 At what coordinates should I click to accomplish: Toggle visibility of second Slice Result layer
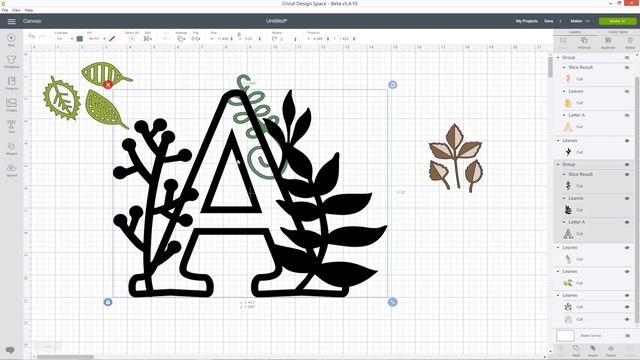pos(627,174)
